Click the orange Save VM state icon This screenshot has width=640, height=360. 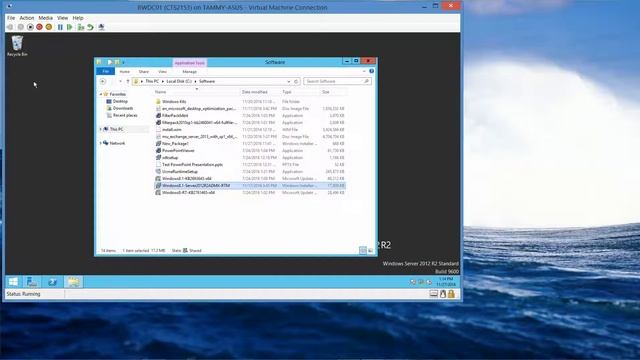point(49,27)
